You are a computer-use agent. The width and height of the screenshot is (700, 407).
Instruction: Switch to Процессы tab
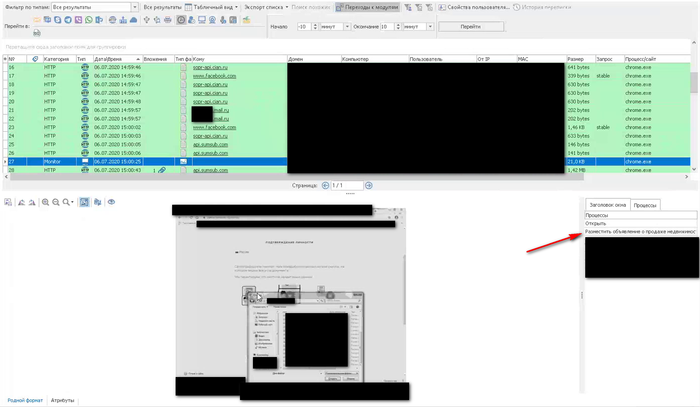click(x=645, y=205)
